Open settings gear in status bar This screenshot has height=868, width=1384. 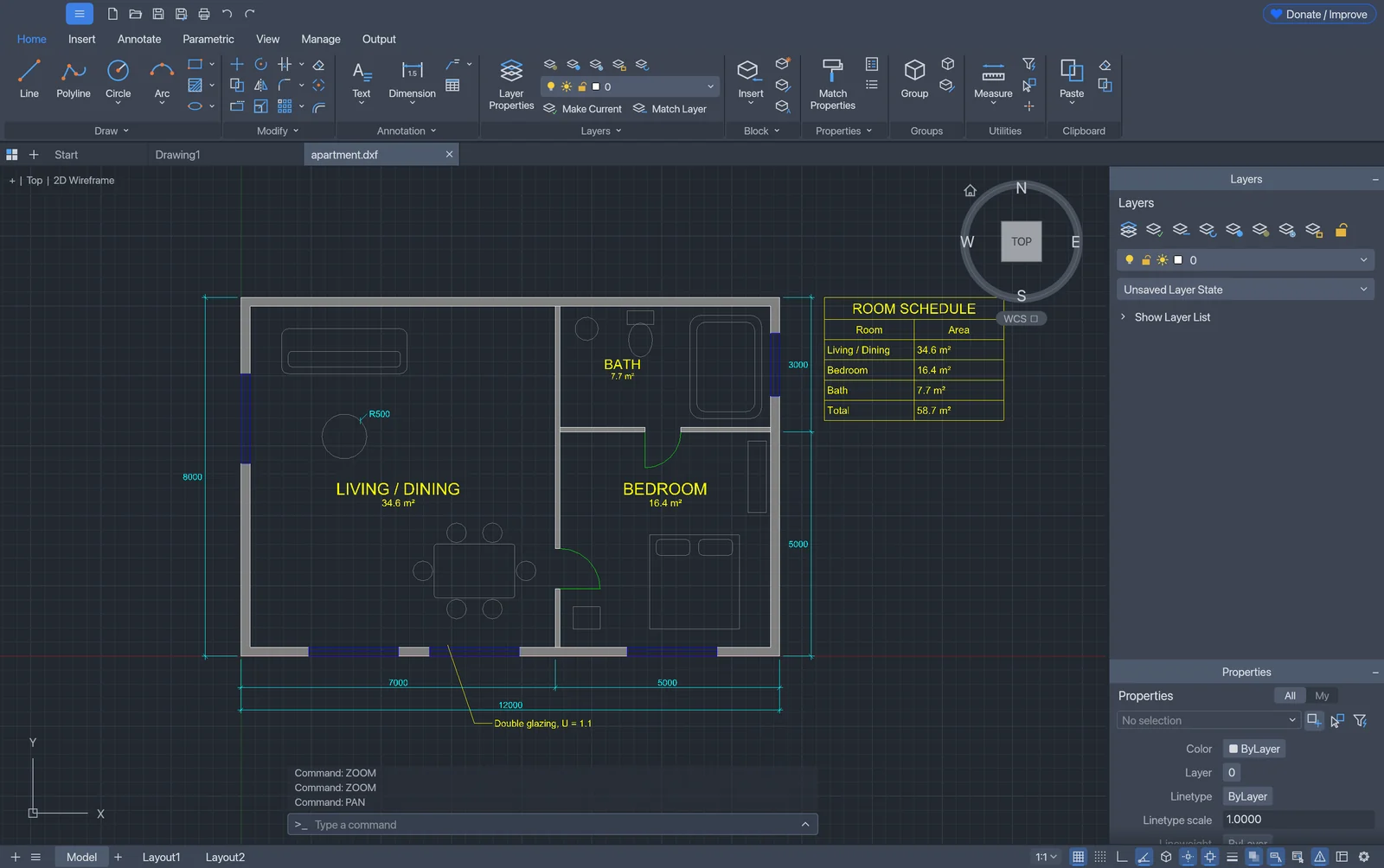click(x=1364, y=857)
